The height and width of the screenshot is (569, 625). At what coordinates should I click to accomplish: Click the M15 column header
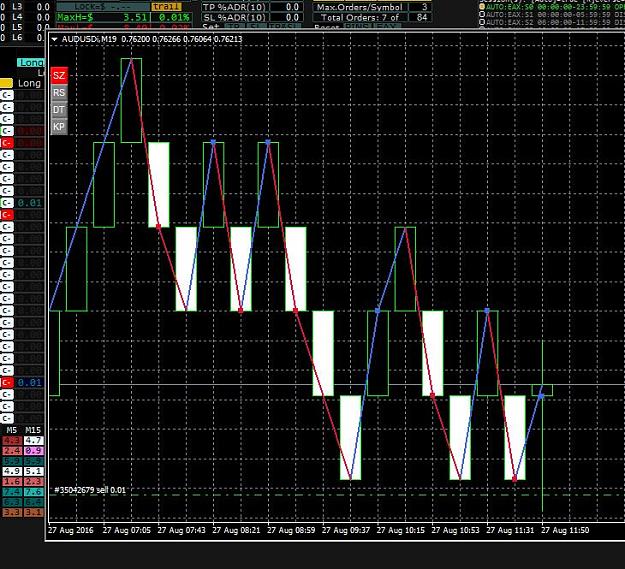tap(33, 430)
